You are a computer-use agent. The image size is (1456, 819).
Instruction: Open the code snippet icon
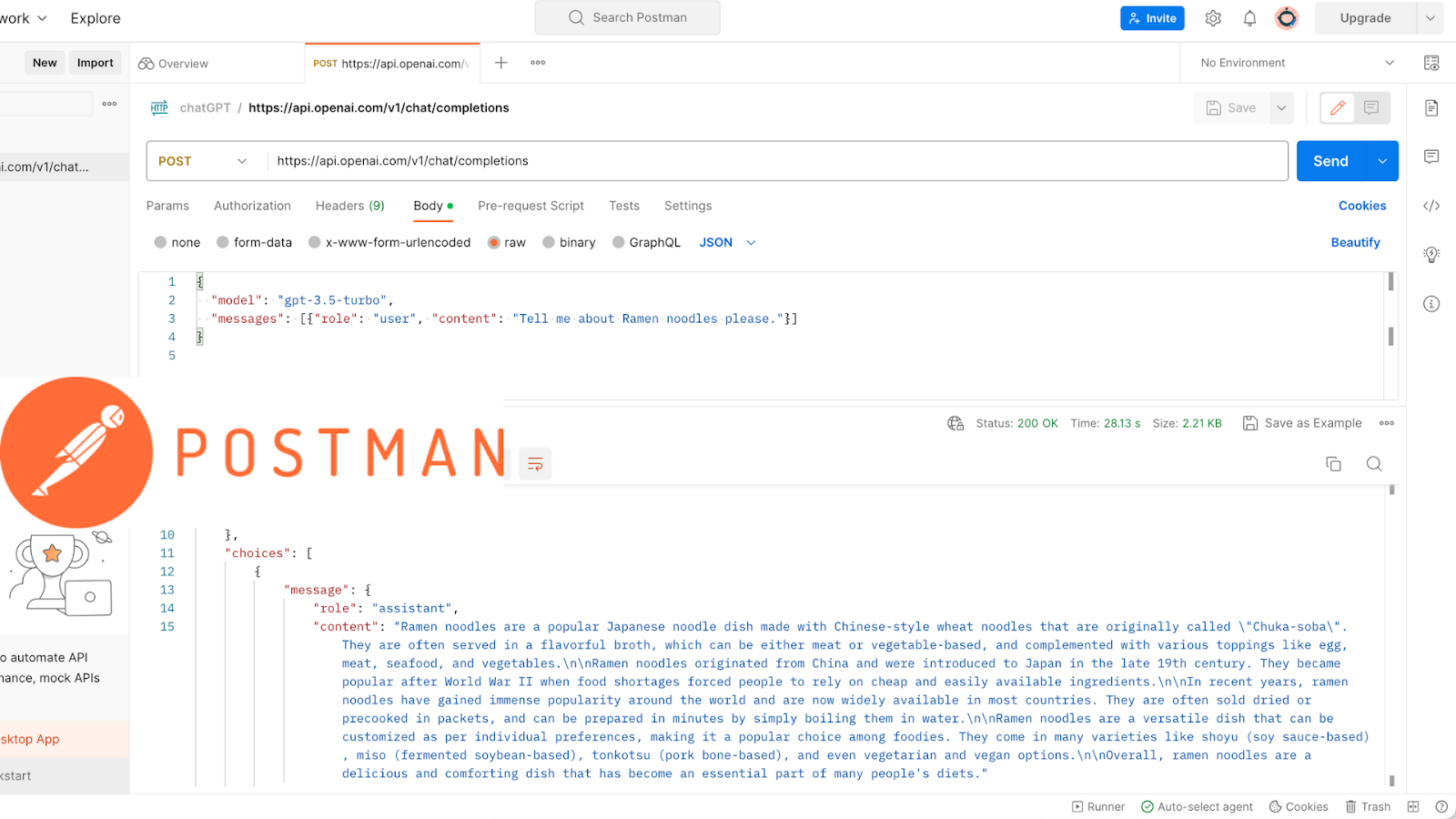(1431, 206)
